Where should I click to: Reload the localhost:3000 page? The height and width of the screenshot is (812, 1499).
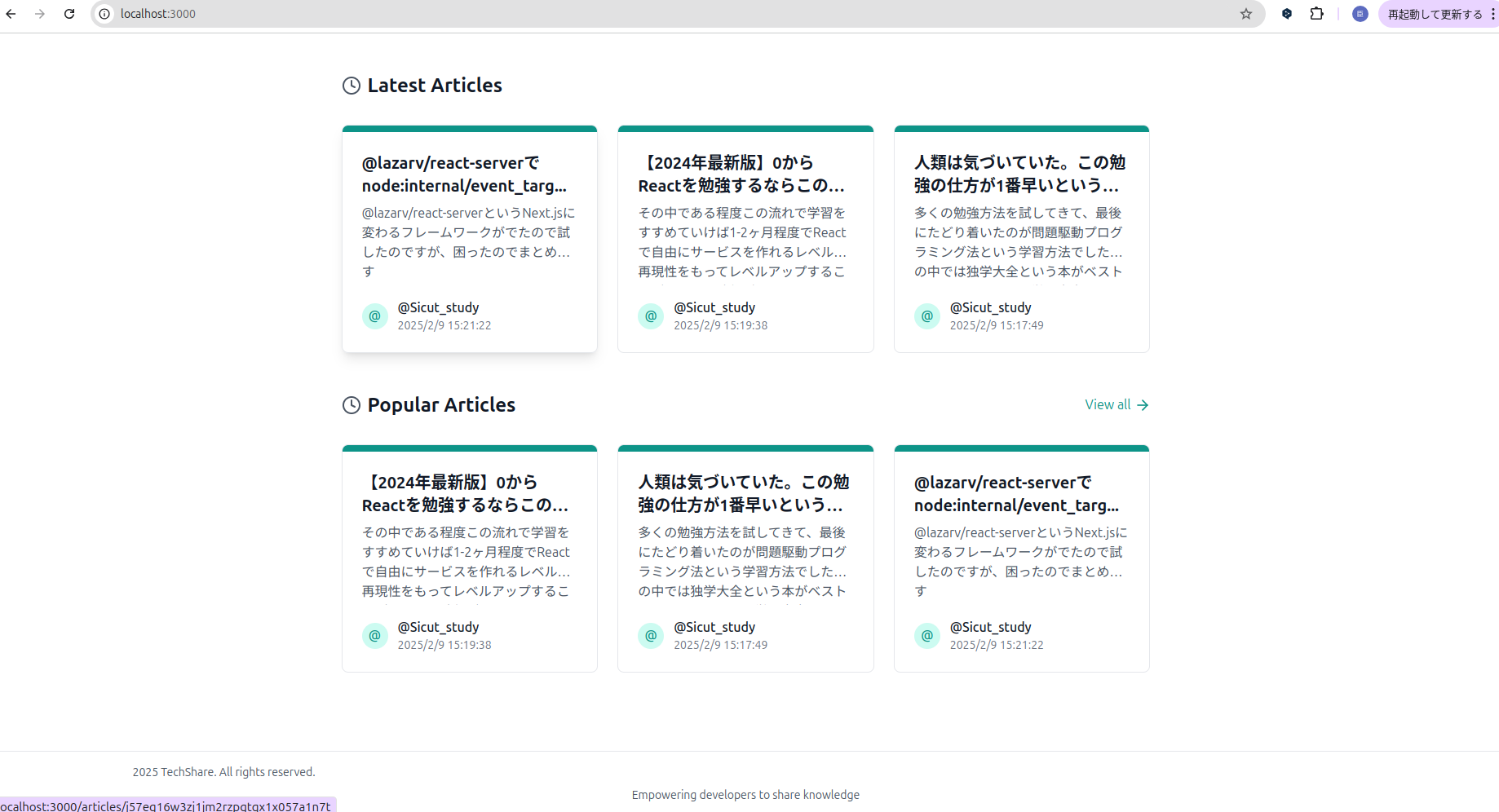click(69, 14)
